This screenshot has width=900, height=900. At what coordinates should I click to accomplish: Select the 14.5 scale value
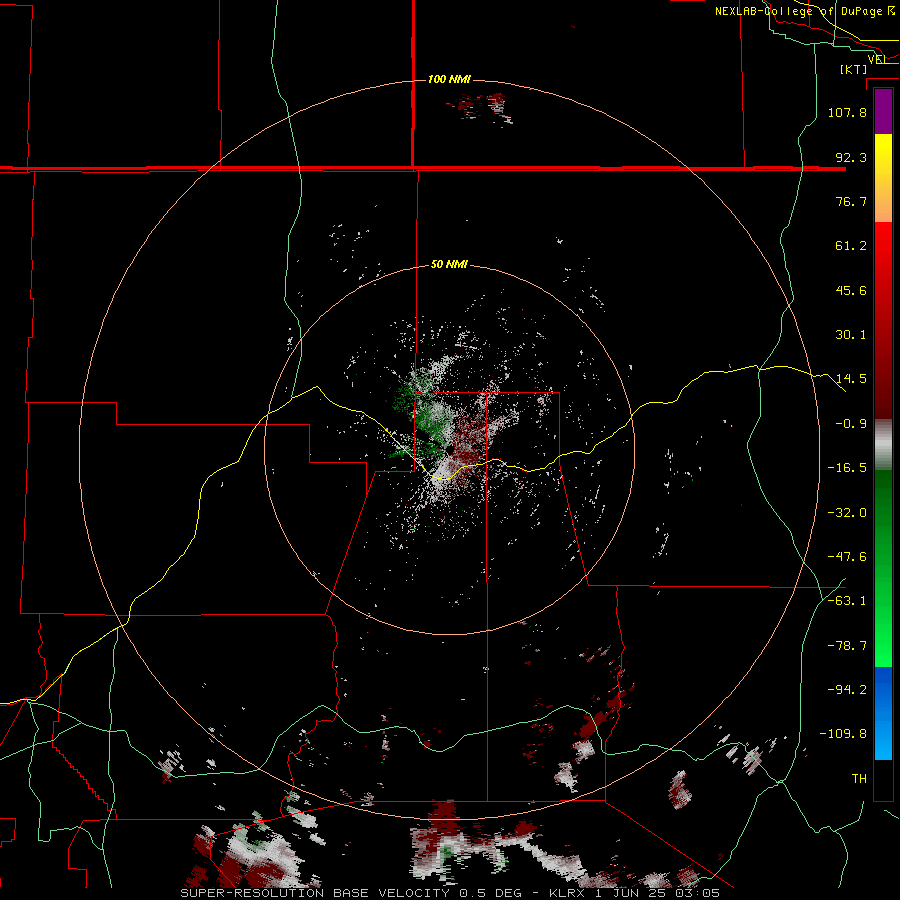tap(851, 379)
